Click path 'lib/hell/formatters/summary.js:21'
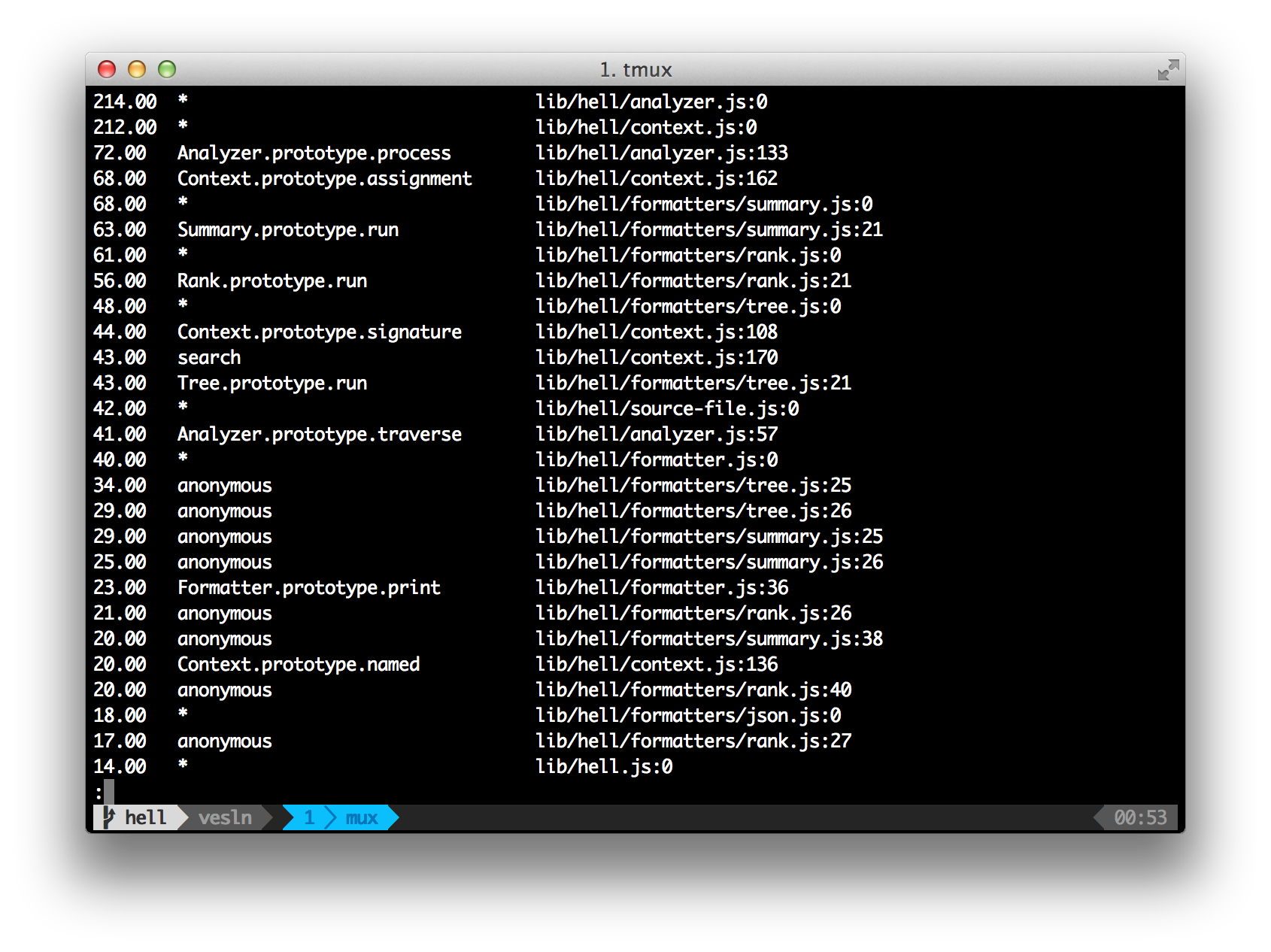The height and width of the screenshot is (952, 1271). (x=709, y=229)
